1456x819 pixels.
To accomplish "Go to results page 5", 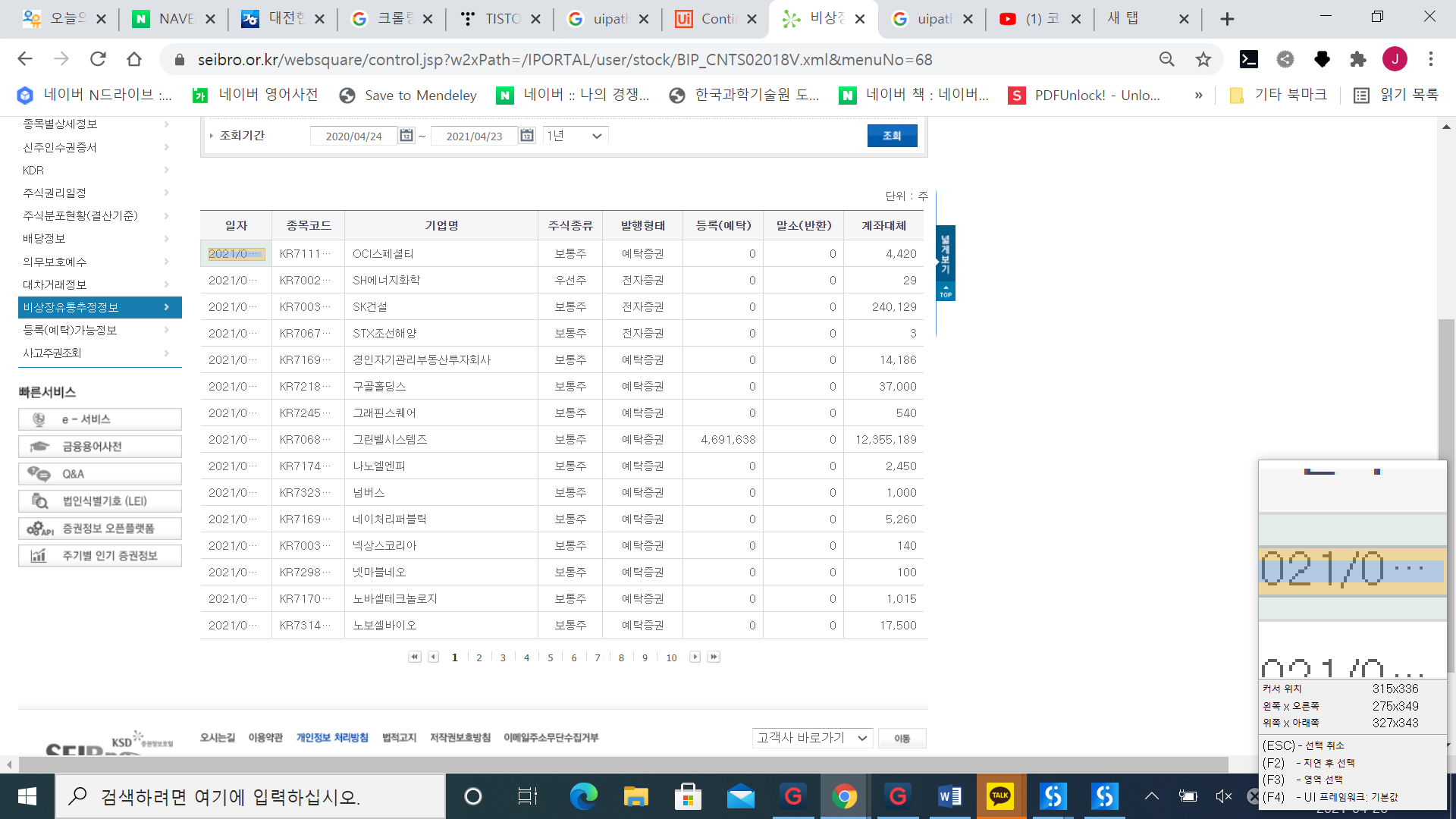I will pos(551,658).
